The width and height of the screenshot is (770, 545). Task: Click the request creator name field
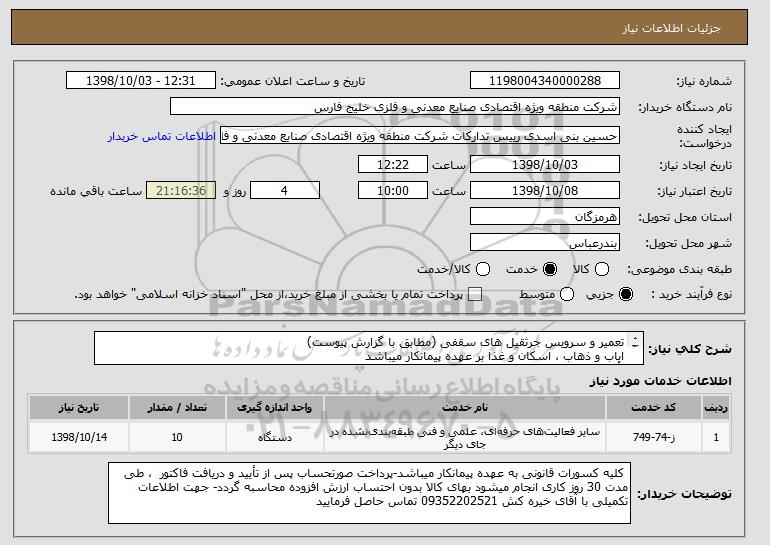(x=420, y=136)
